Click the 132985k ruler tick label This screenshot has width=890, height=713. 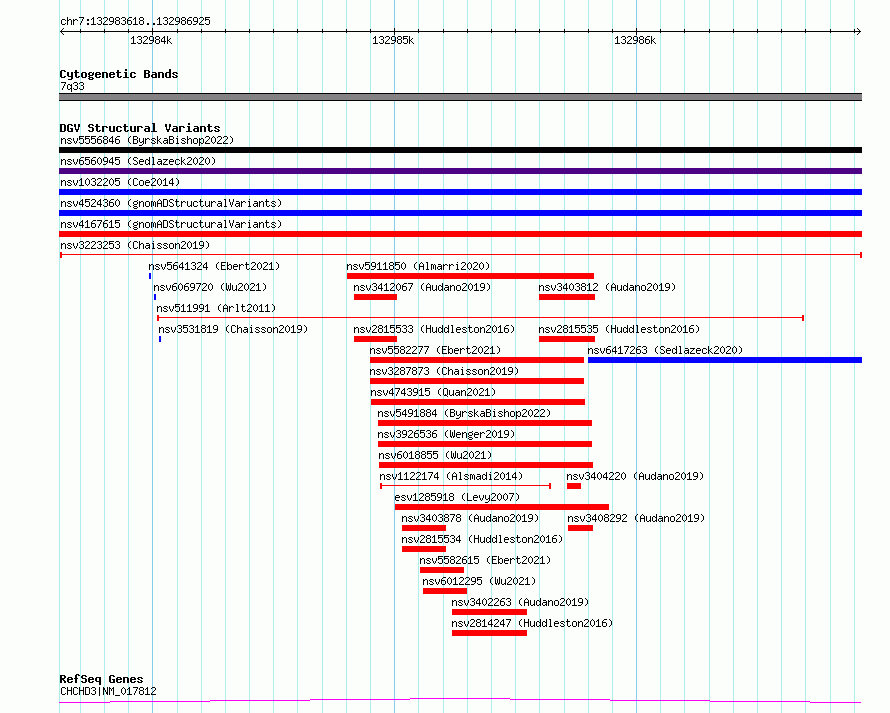393,40
